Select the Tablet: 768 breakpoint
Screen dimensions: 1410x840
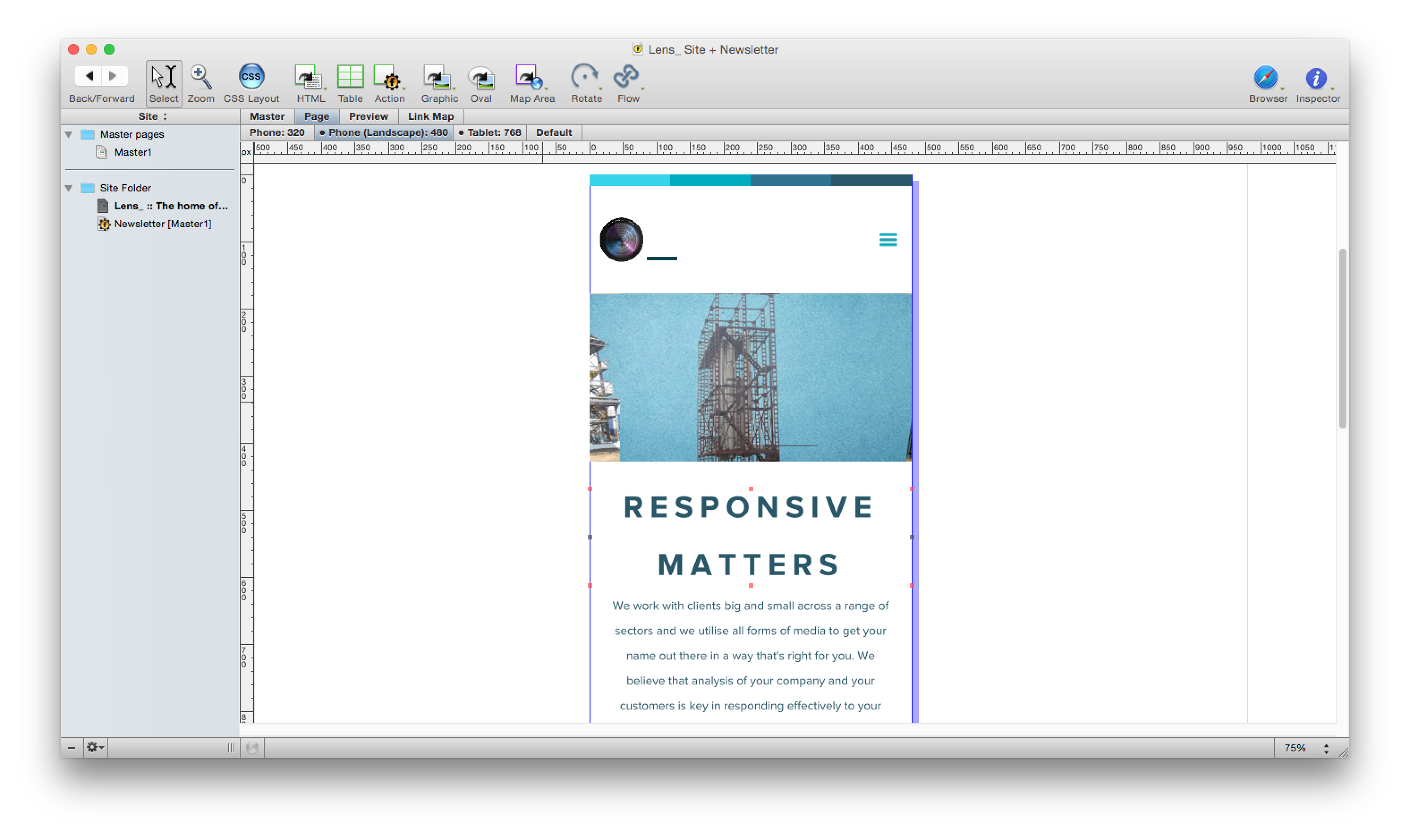[490, 132]
